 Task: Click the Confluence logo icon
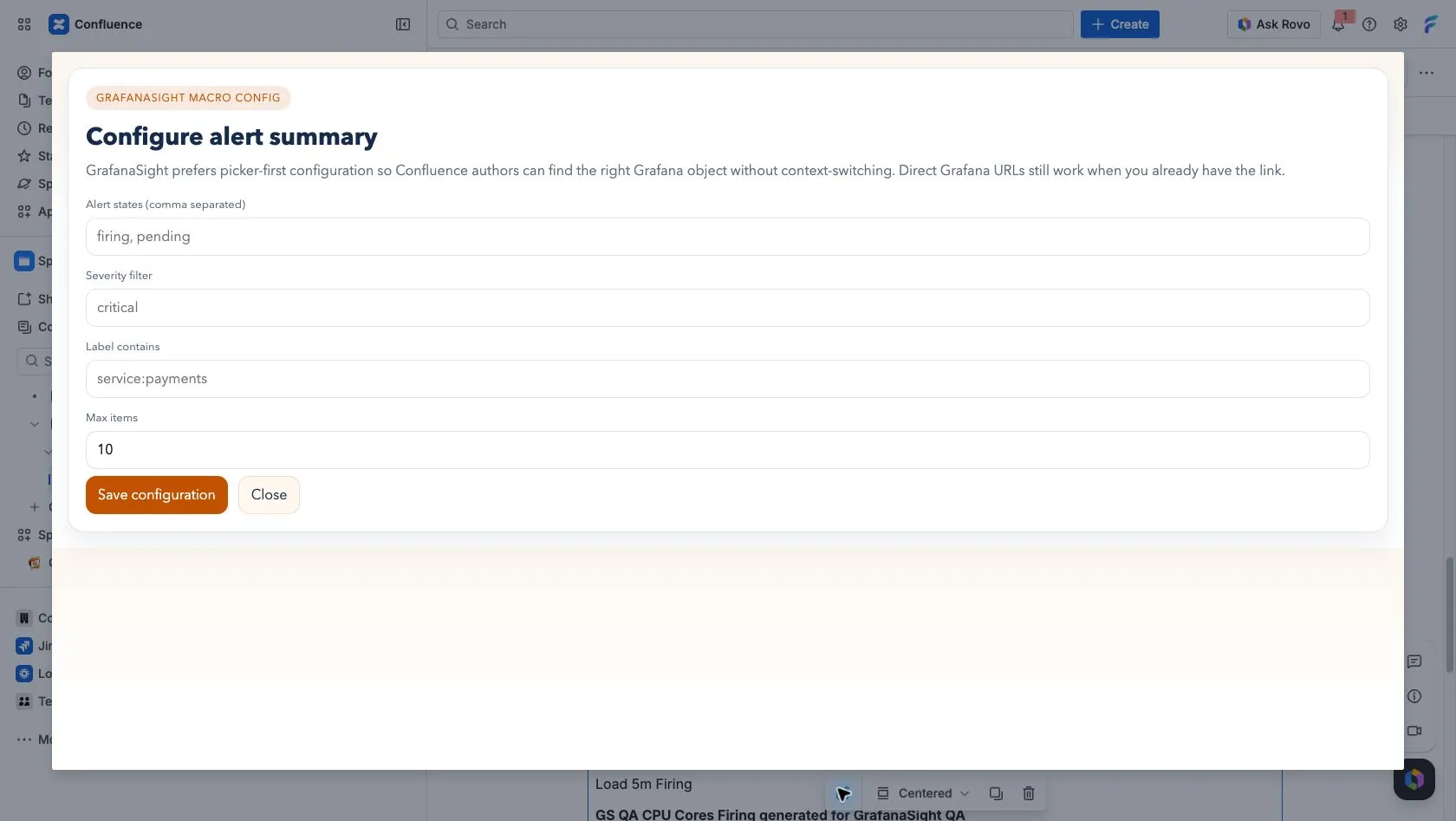58,24
